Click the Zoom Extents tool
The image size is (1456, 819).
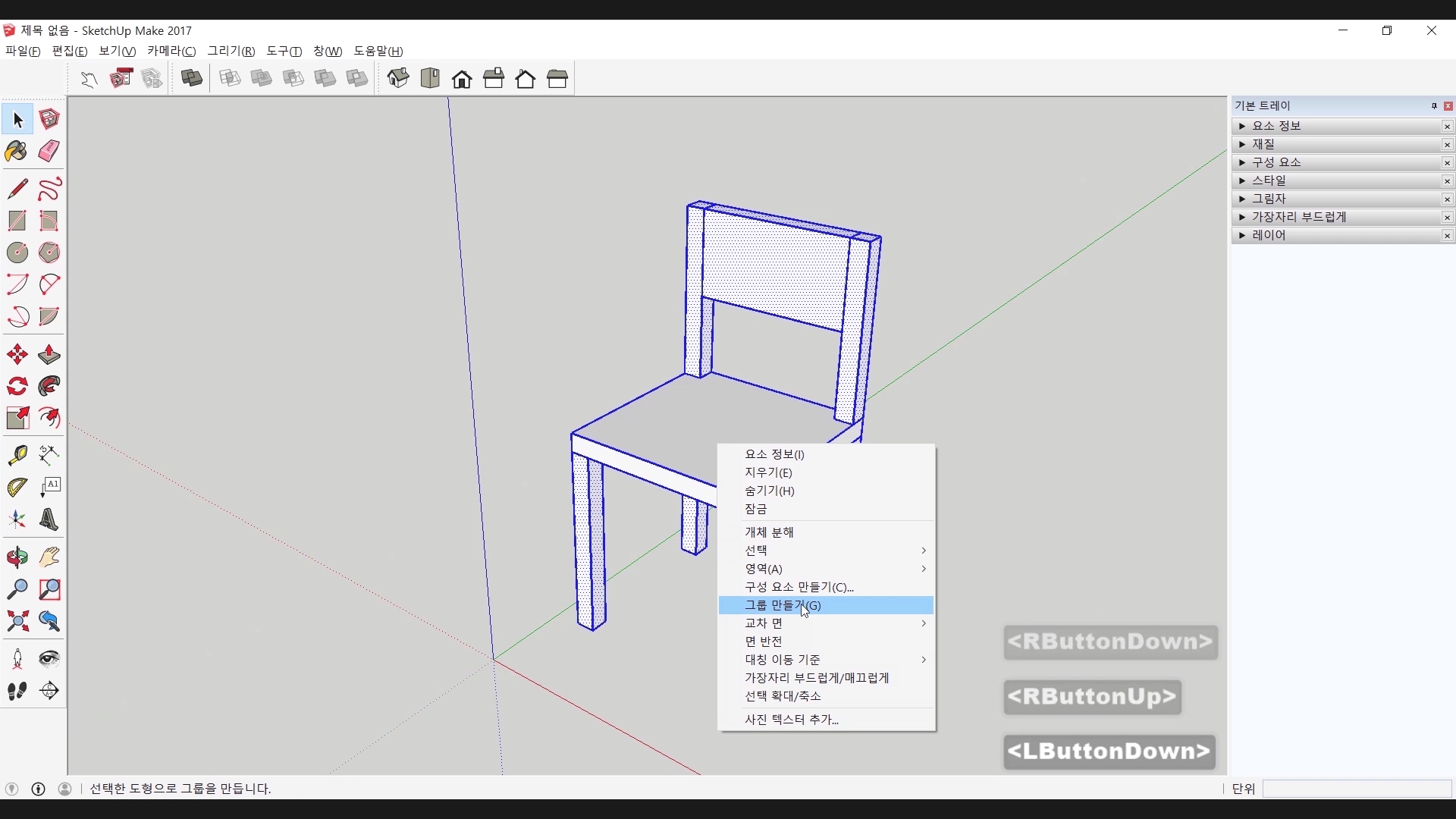pyautogui.click(x=17, y=622)
